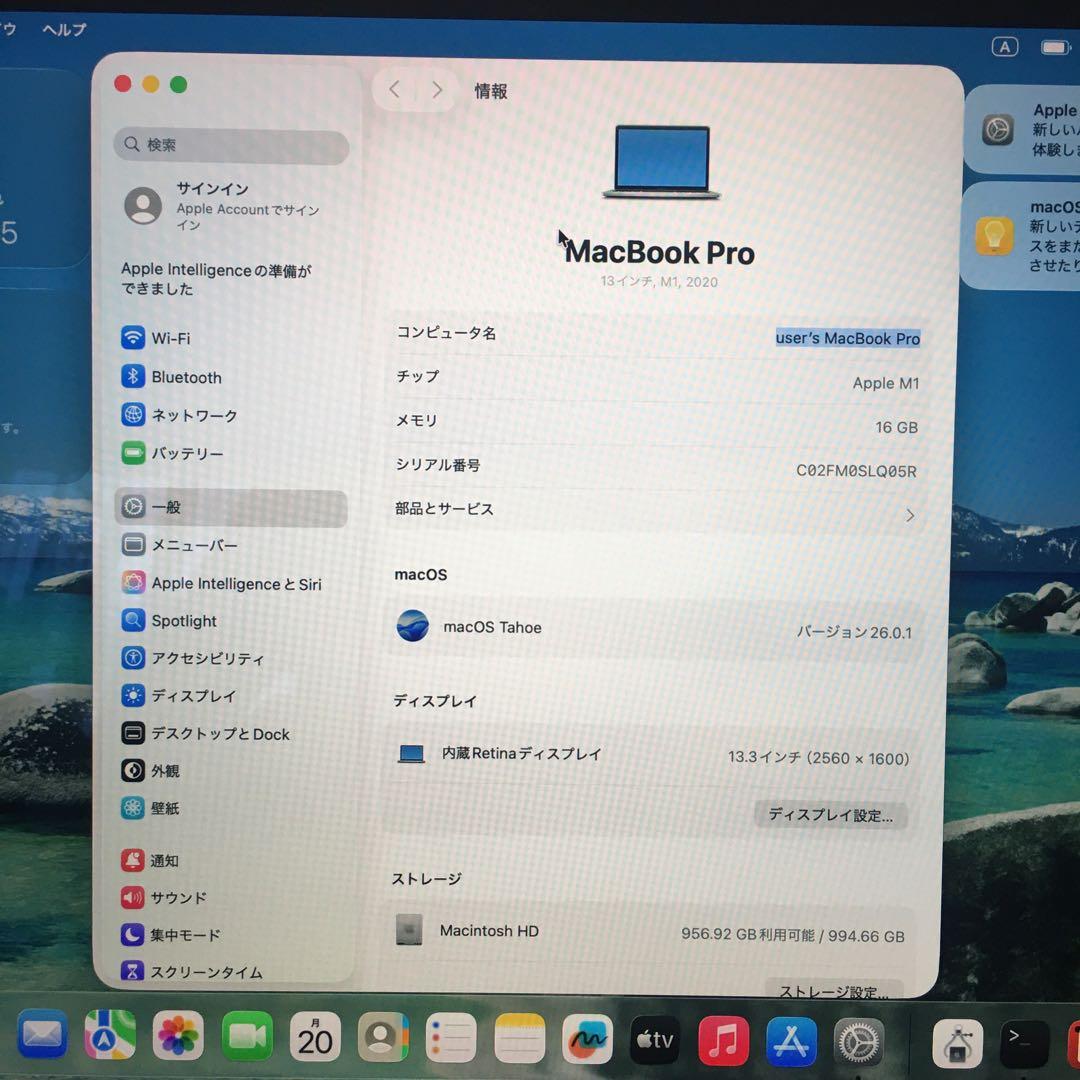The height and width of the screenshot is (1080, 1080).
Task: Open デスクトップとDock settings
Action: [222, 734]
